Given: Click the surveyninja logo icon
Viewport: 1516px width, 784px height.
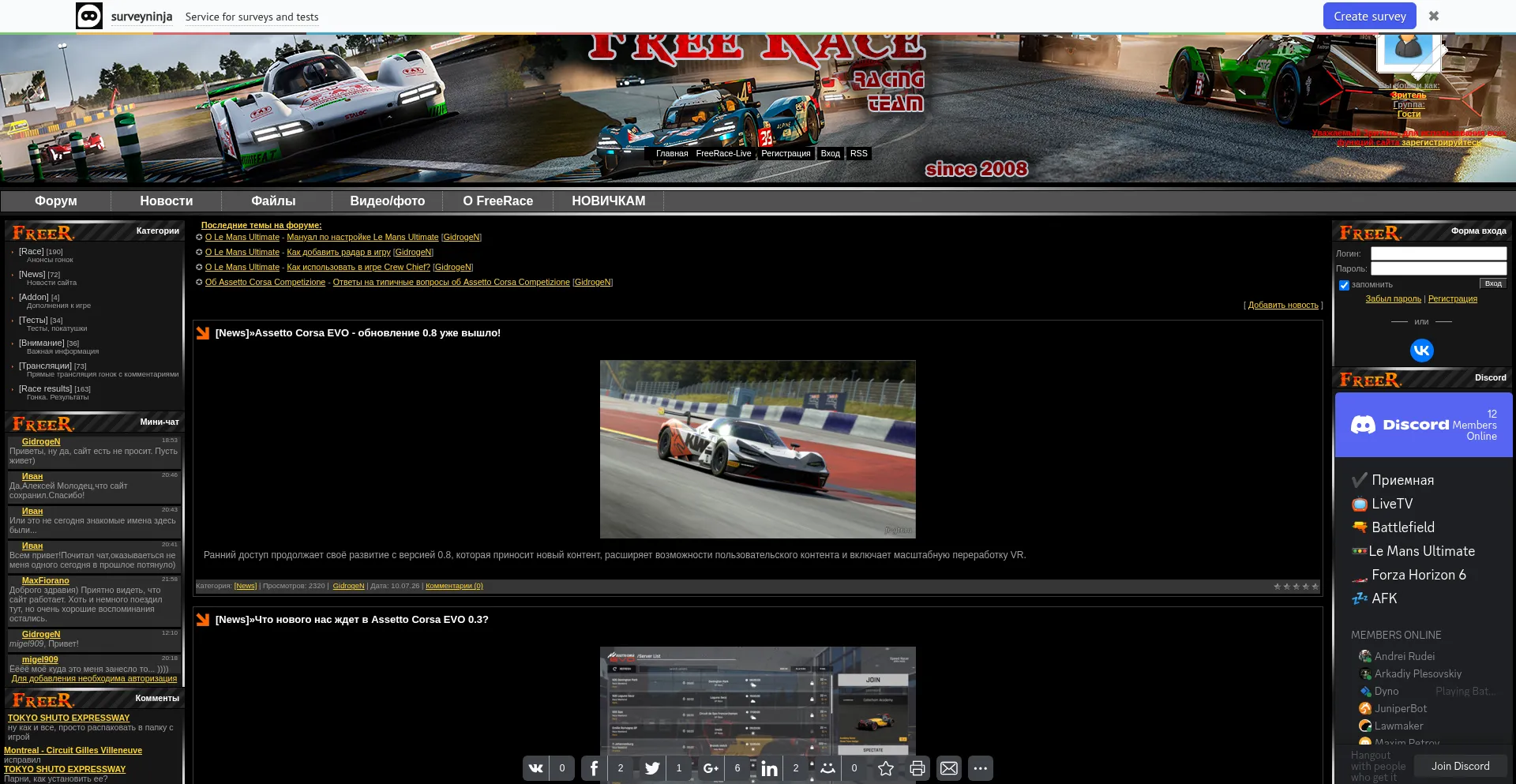Looking at the screenshot, I should click(x=89, y=16).
